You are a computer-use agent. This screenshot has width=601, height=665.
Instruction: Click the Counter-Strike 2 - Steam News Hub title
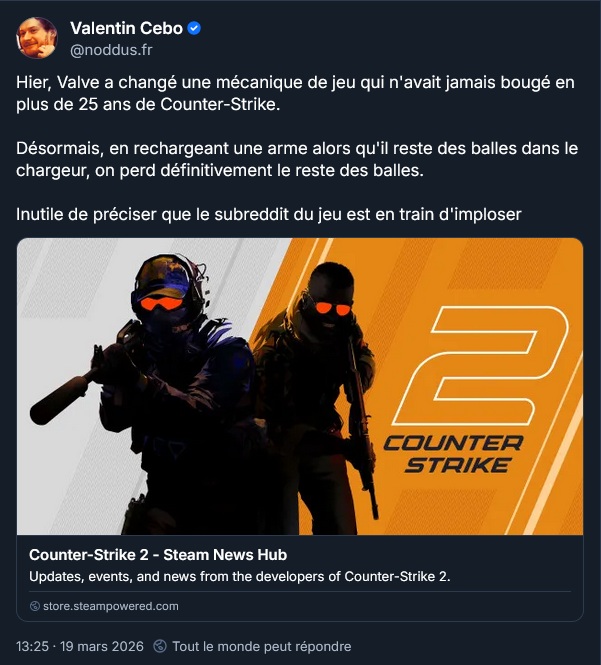[x=158, y=555]
